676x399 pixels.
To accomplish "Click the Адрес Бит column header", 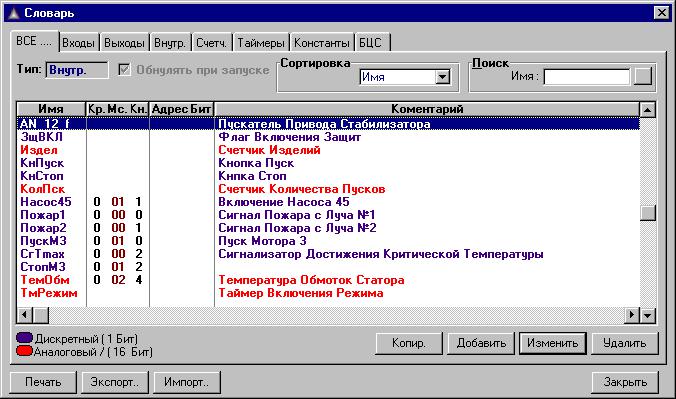I will point(182,109).
